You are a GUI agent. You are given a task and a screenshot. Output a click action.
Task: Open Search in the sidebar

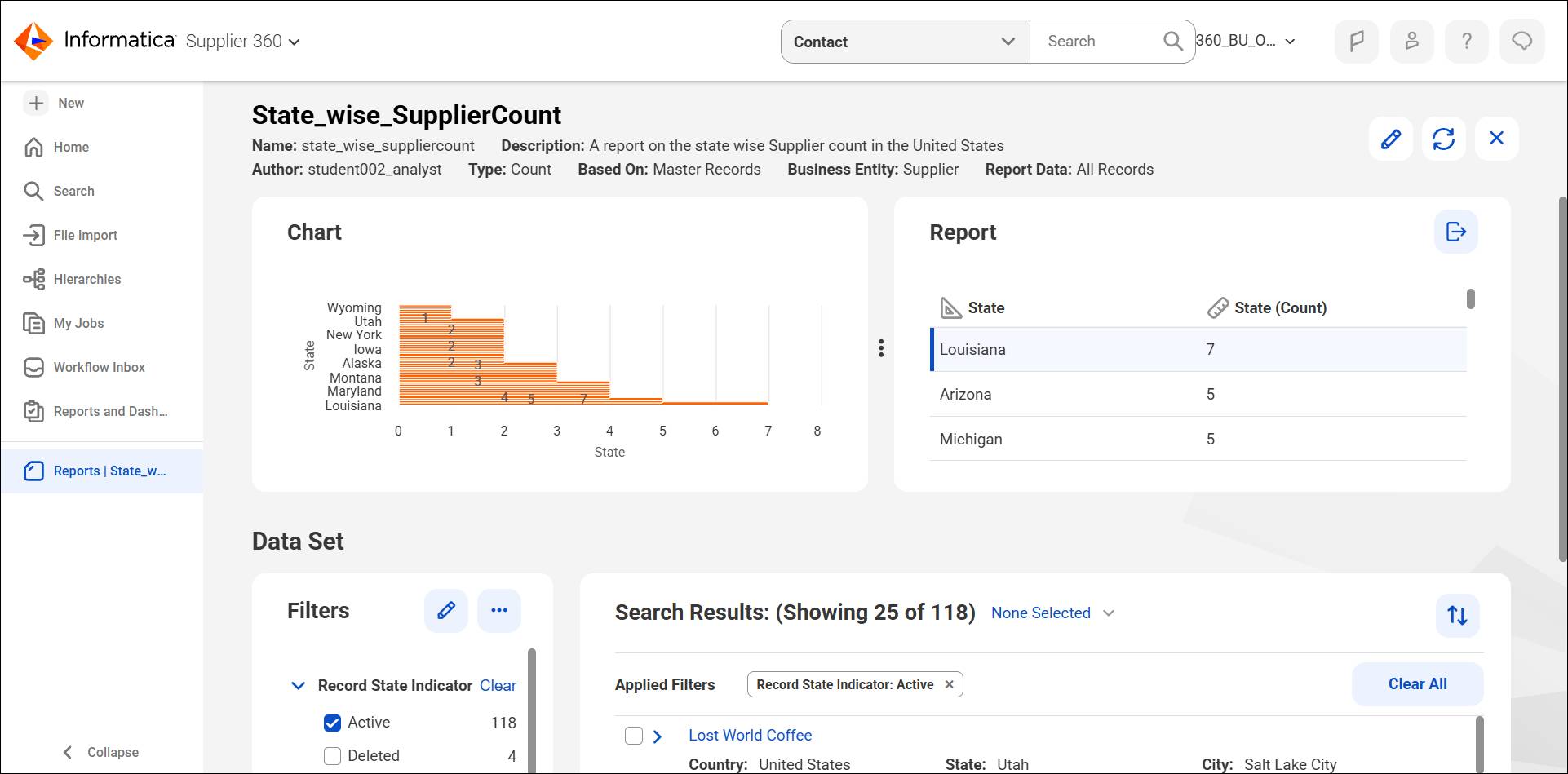(x=73, y=191)
